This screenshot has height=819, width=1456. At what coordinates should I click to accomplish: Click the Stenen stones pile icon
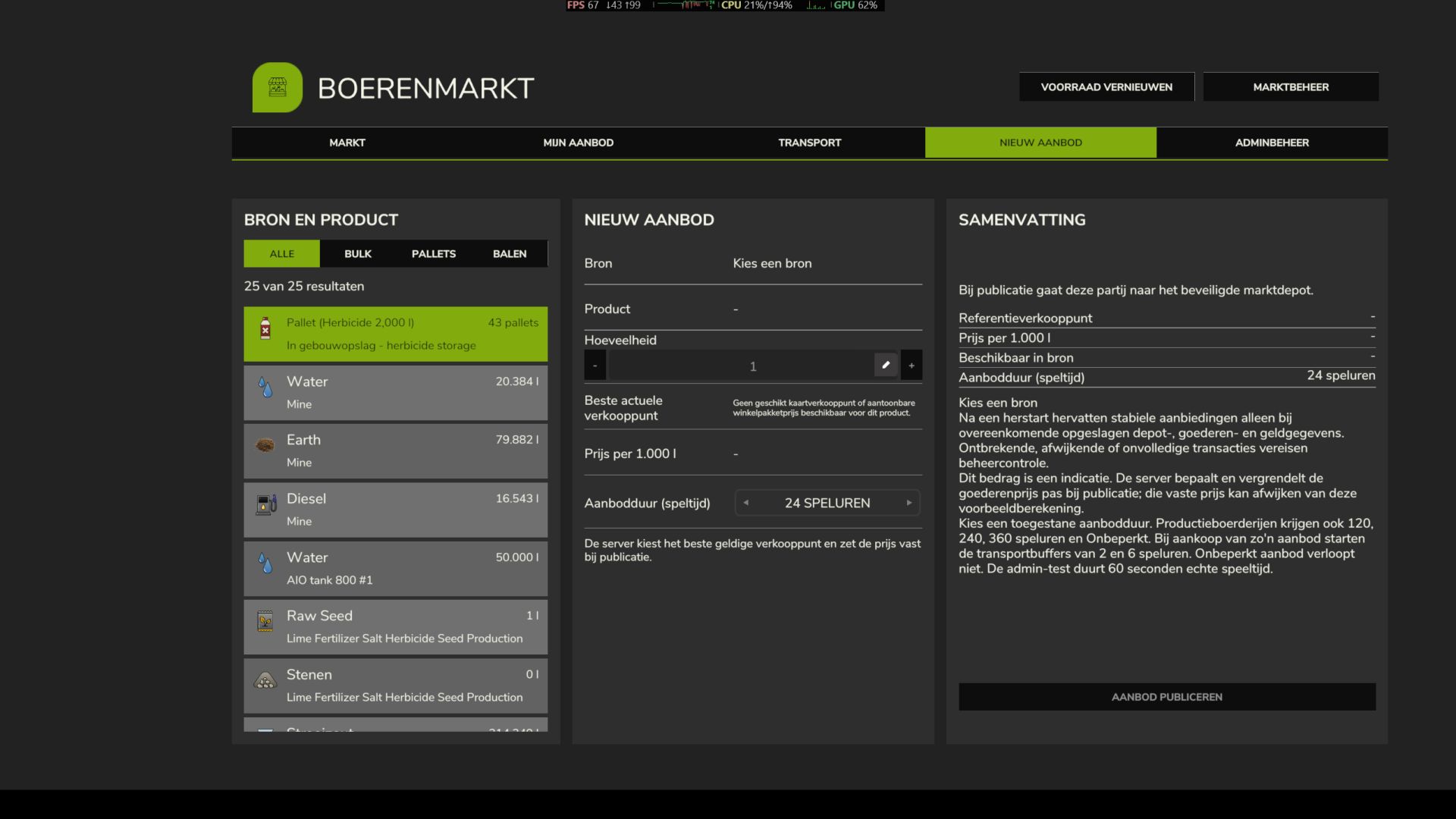(x=265, y=680)
